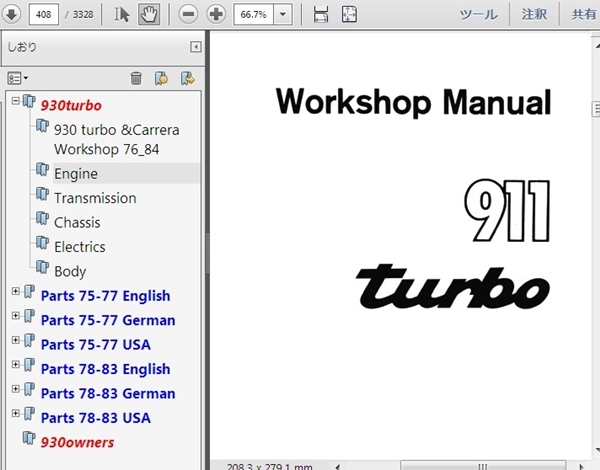600x470 pixels.
Task: Click the total page count 3328
Action: 83,15
